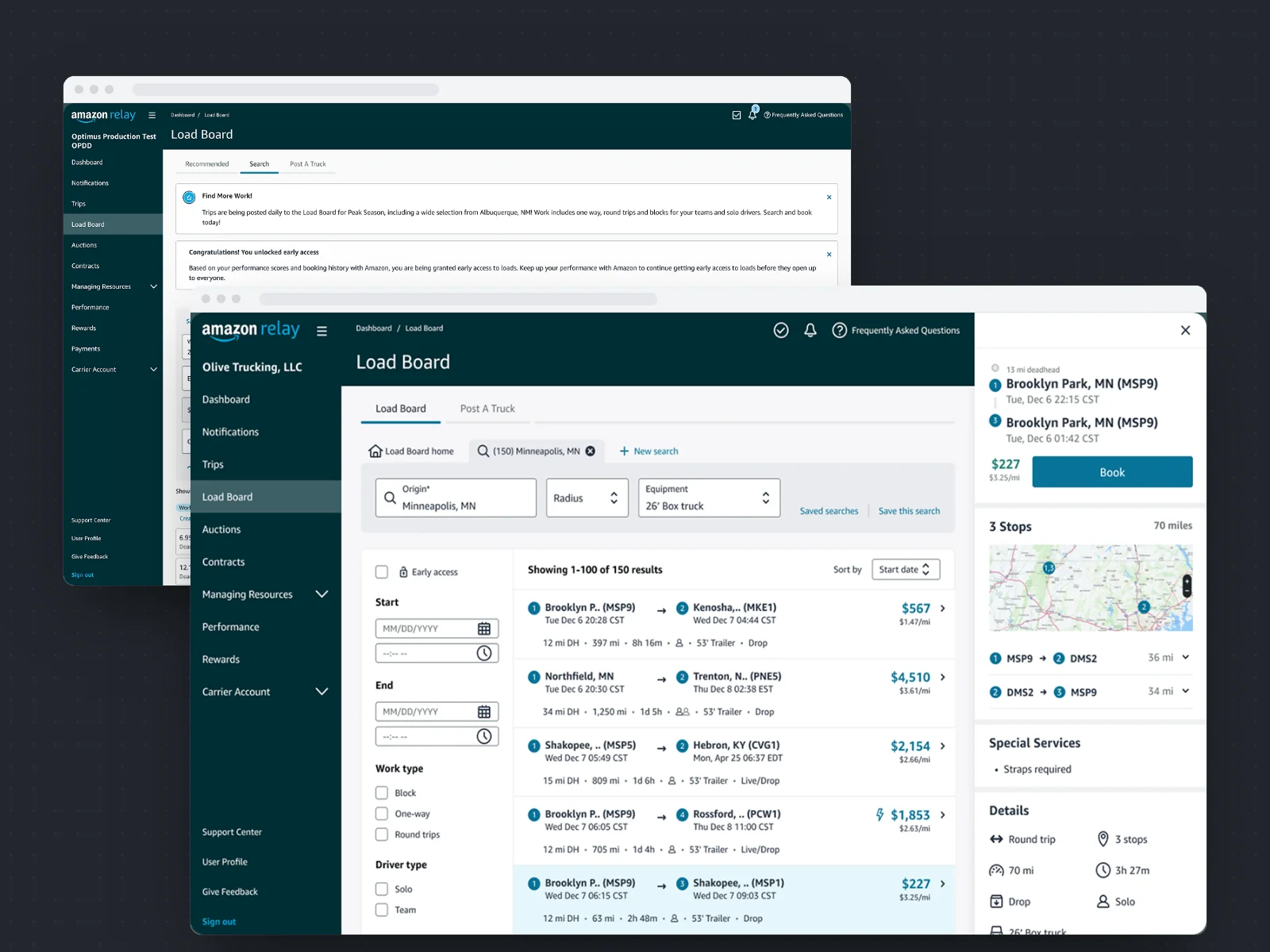Click the magnifier icon in Origin field
Viewport: 1270px width, 952px height.
[390, 497]
